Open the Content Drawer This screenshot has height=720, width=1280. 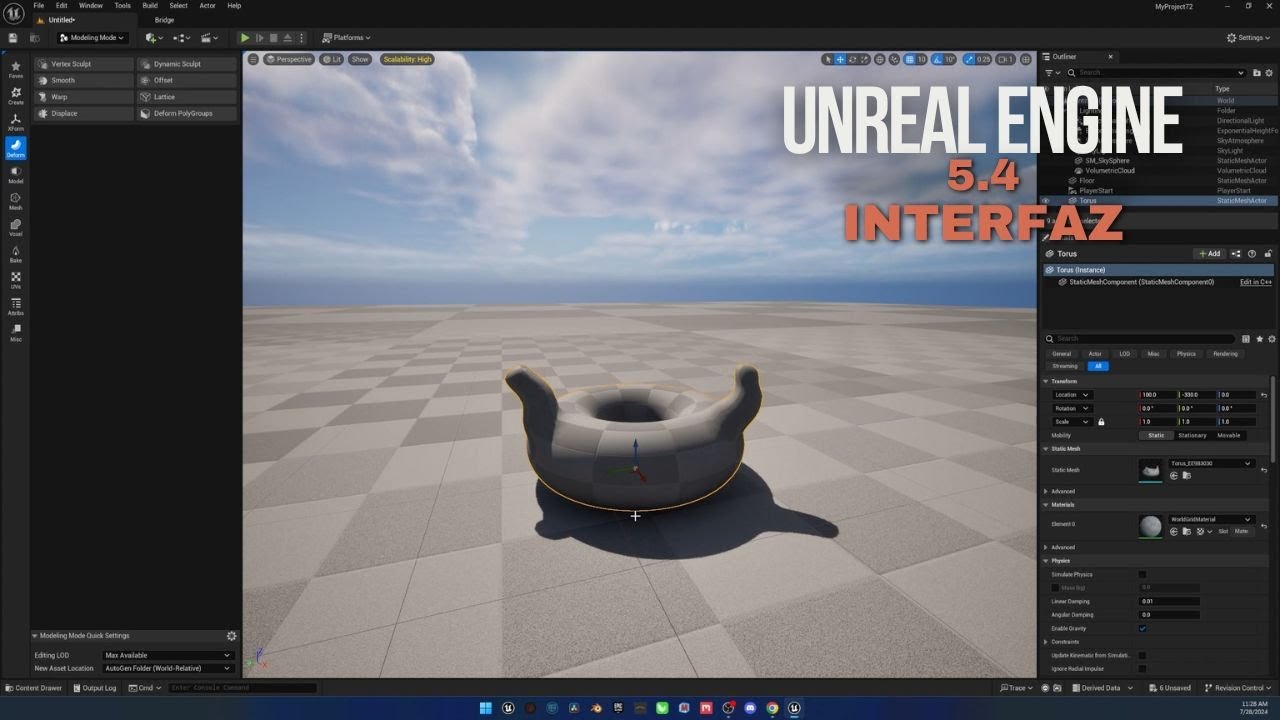pyautogui.click(x=33, y=688)
